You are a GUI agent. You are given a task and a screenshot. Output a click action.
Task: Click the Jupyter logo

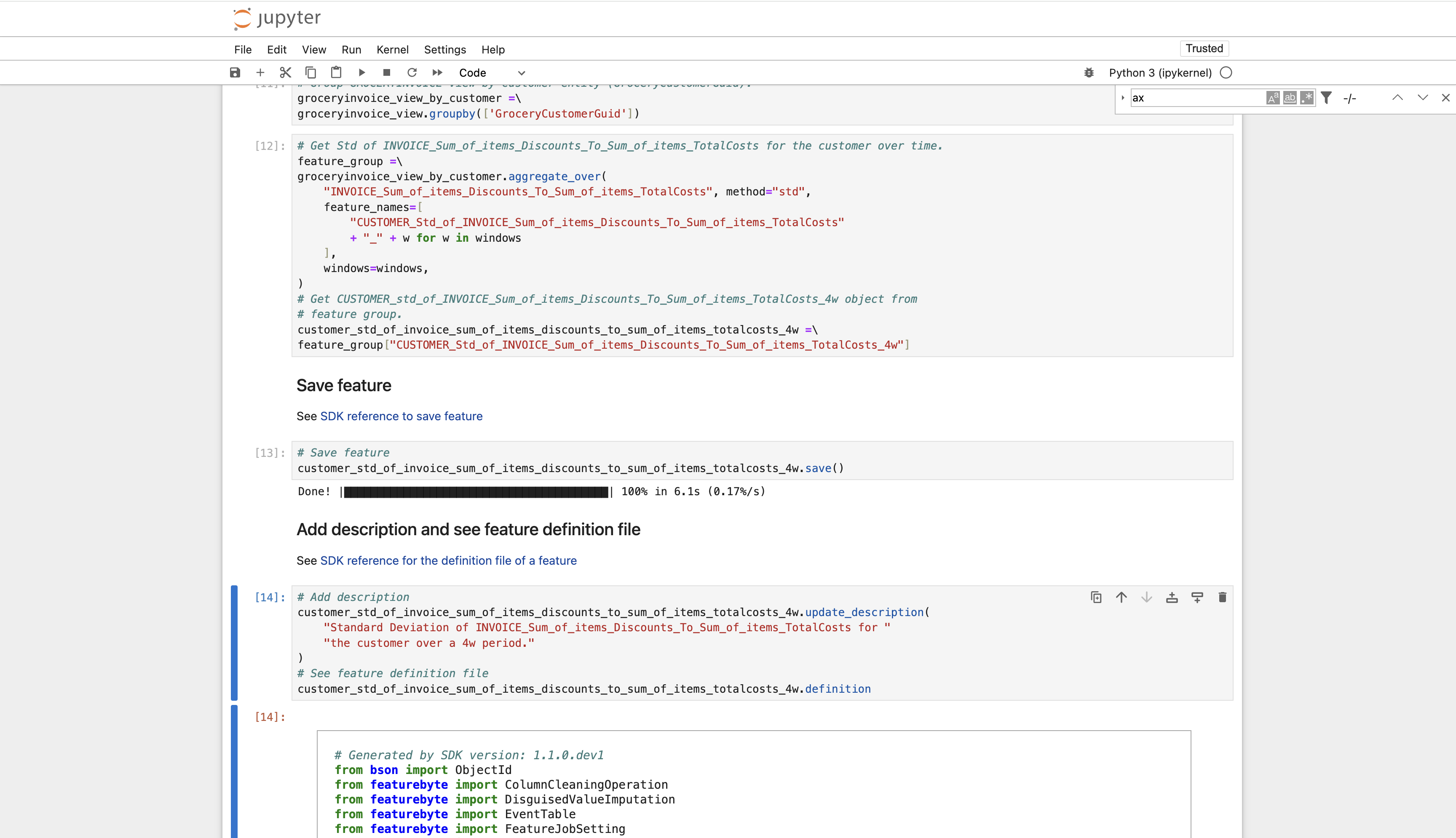click(x=277, y=19)
